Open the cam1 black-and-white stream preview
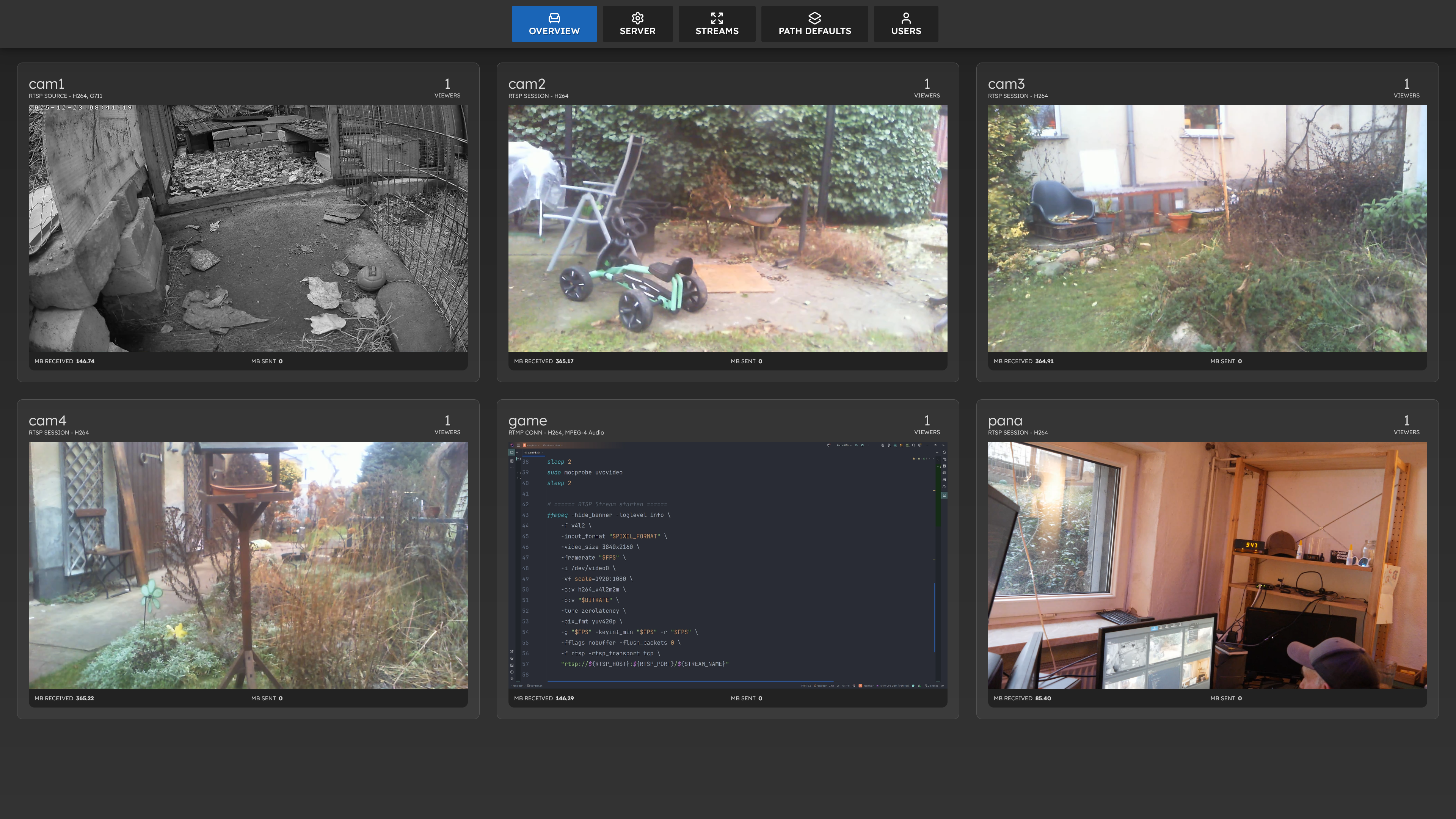Viewport: 1456px width, 819px height. tap(248, 228)
